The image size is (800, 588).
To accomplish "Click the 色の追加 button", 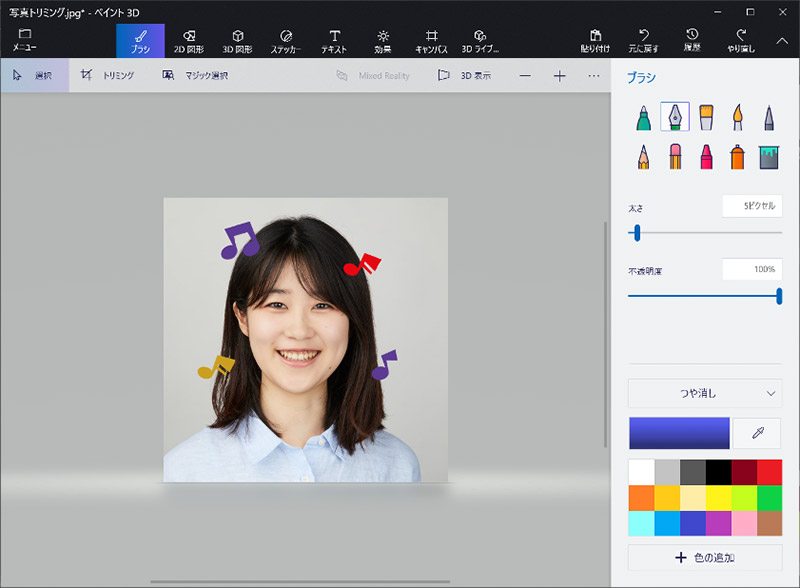I will [705, 557].
